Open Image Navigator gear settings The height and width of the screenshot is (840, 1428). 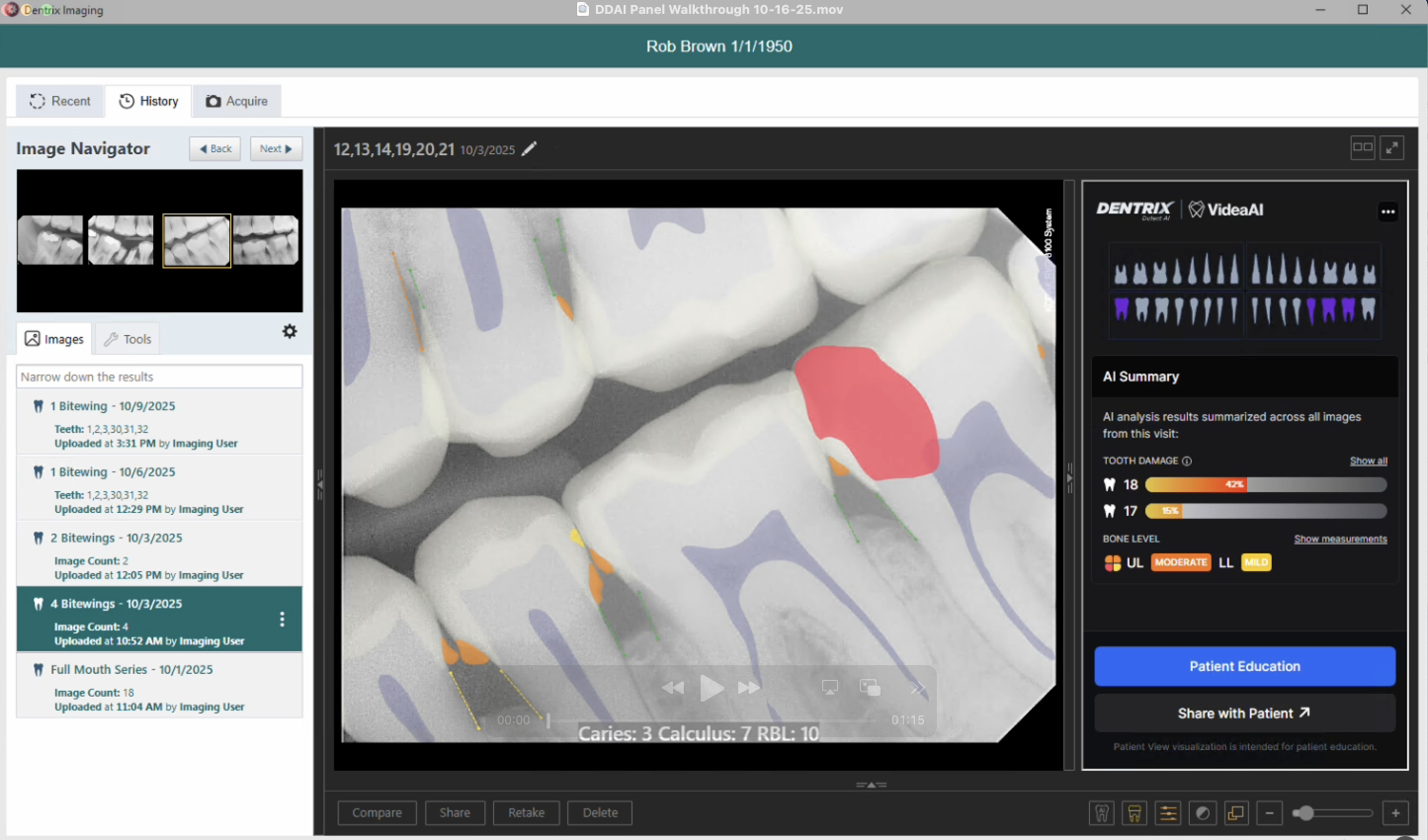click(x=290, y=332)
